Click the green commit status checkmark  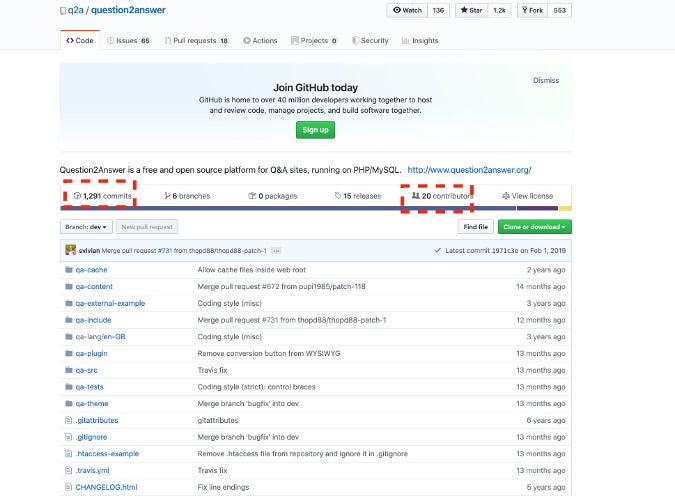coord(438,250)
